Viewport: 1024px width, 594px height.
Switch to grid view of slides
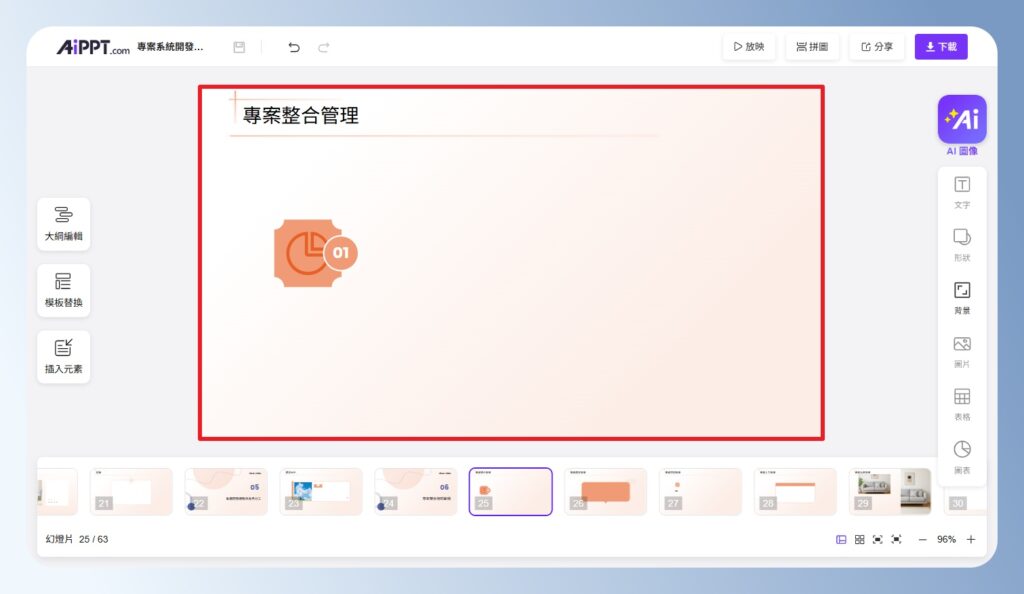858,539
